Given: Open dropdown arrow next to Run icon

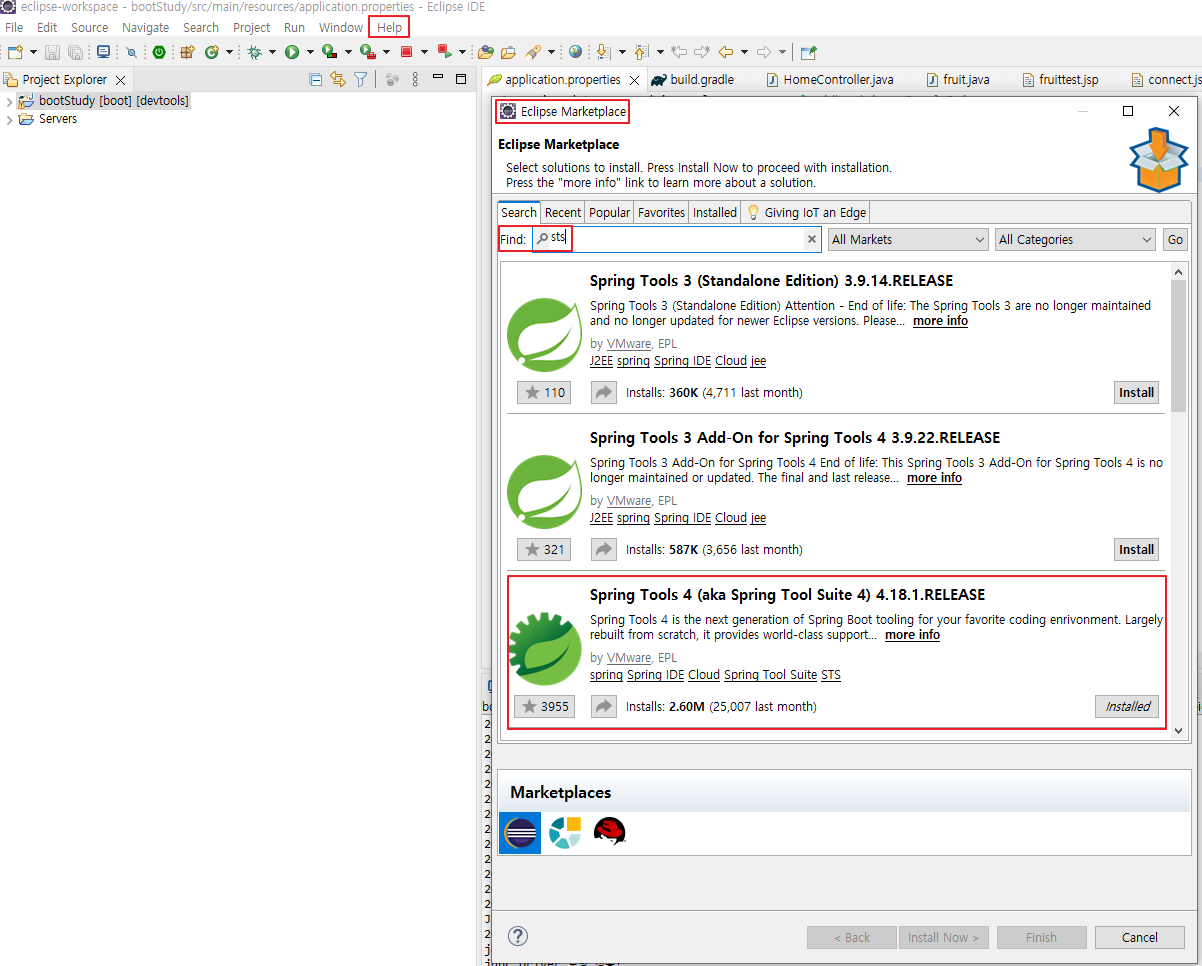Looking at the screenshot, I should [x=310, y=52].
